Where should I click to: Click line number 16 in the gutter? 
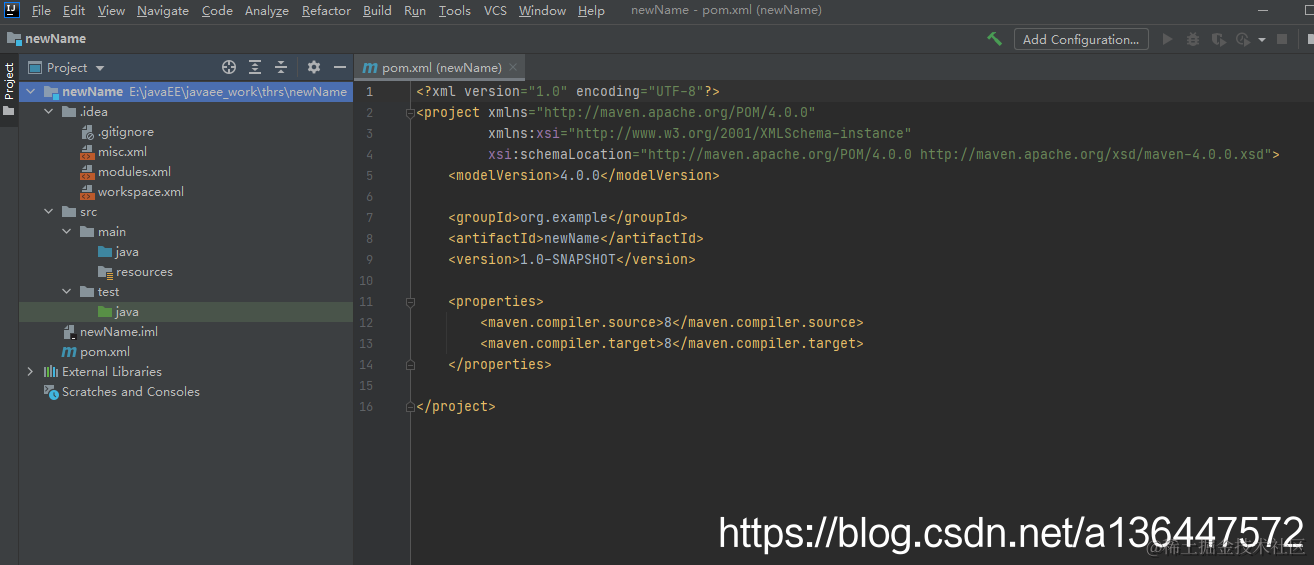pyautogui.click(x=366, y=406)
